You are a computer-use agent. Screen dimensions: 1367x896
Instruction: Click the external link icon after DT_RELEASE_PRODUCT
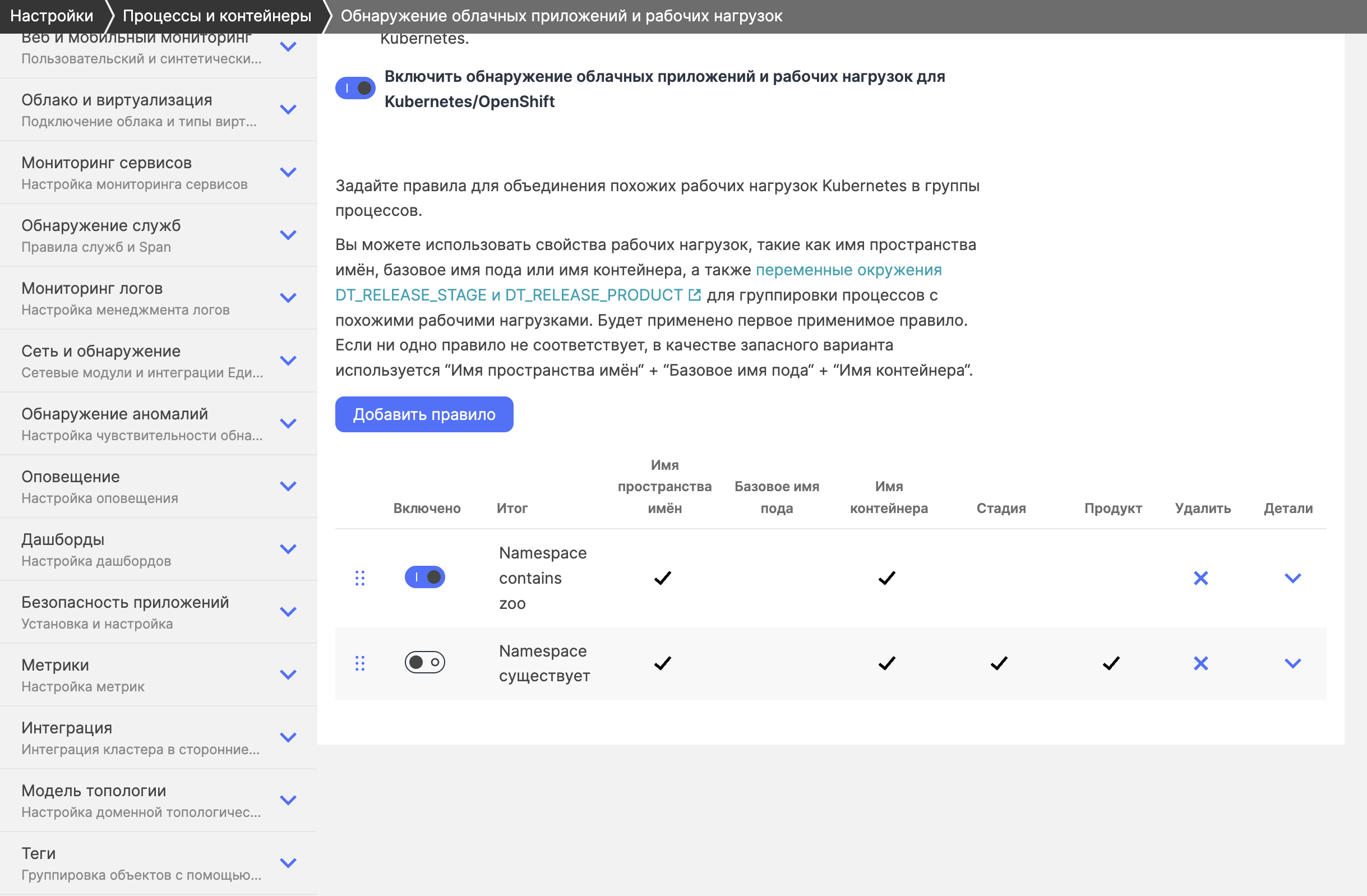point(694,294)
